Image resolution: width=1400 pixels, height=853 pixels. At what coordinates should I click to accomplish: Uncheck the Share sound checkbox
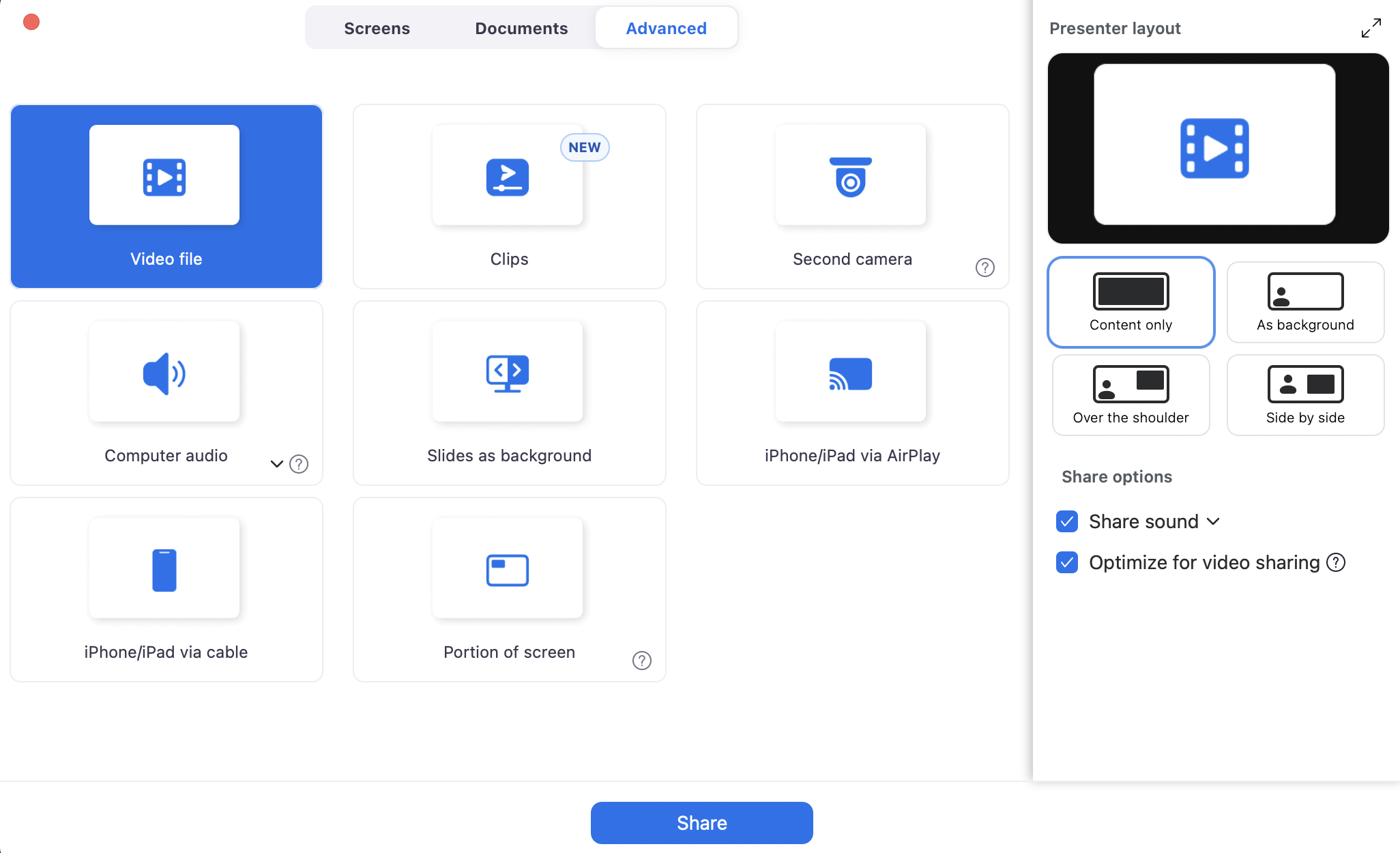[x=1067, y=521]
